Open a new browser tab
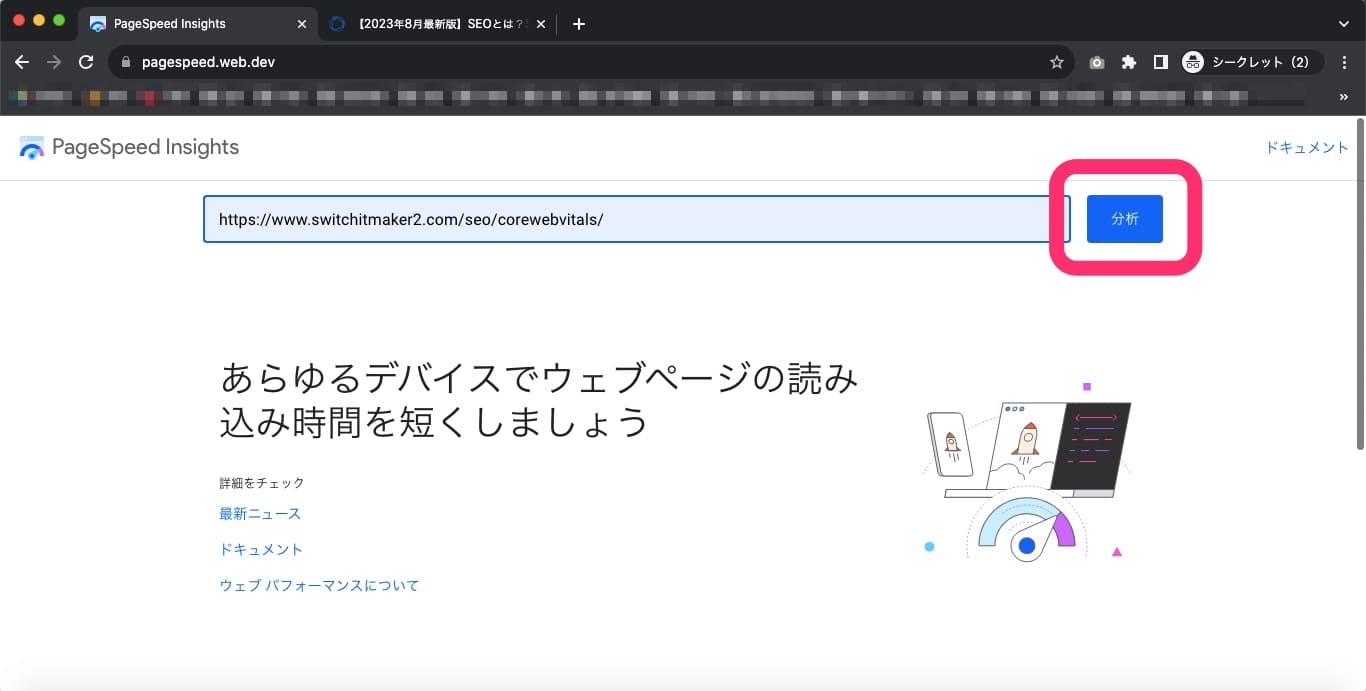Screen dimensions: 1366x691 [x=579, y=24]
